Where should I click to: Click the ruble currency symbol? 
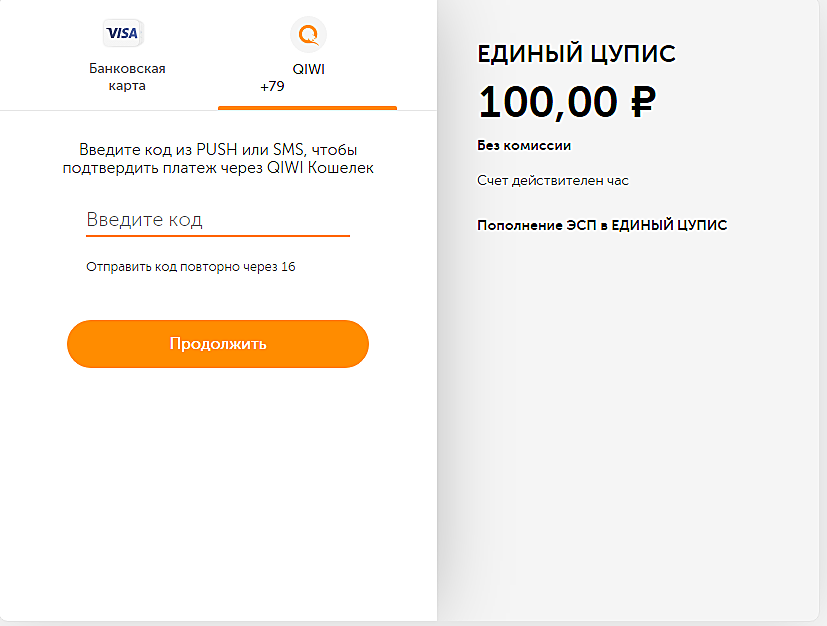click(643, 102)
